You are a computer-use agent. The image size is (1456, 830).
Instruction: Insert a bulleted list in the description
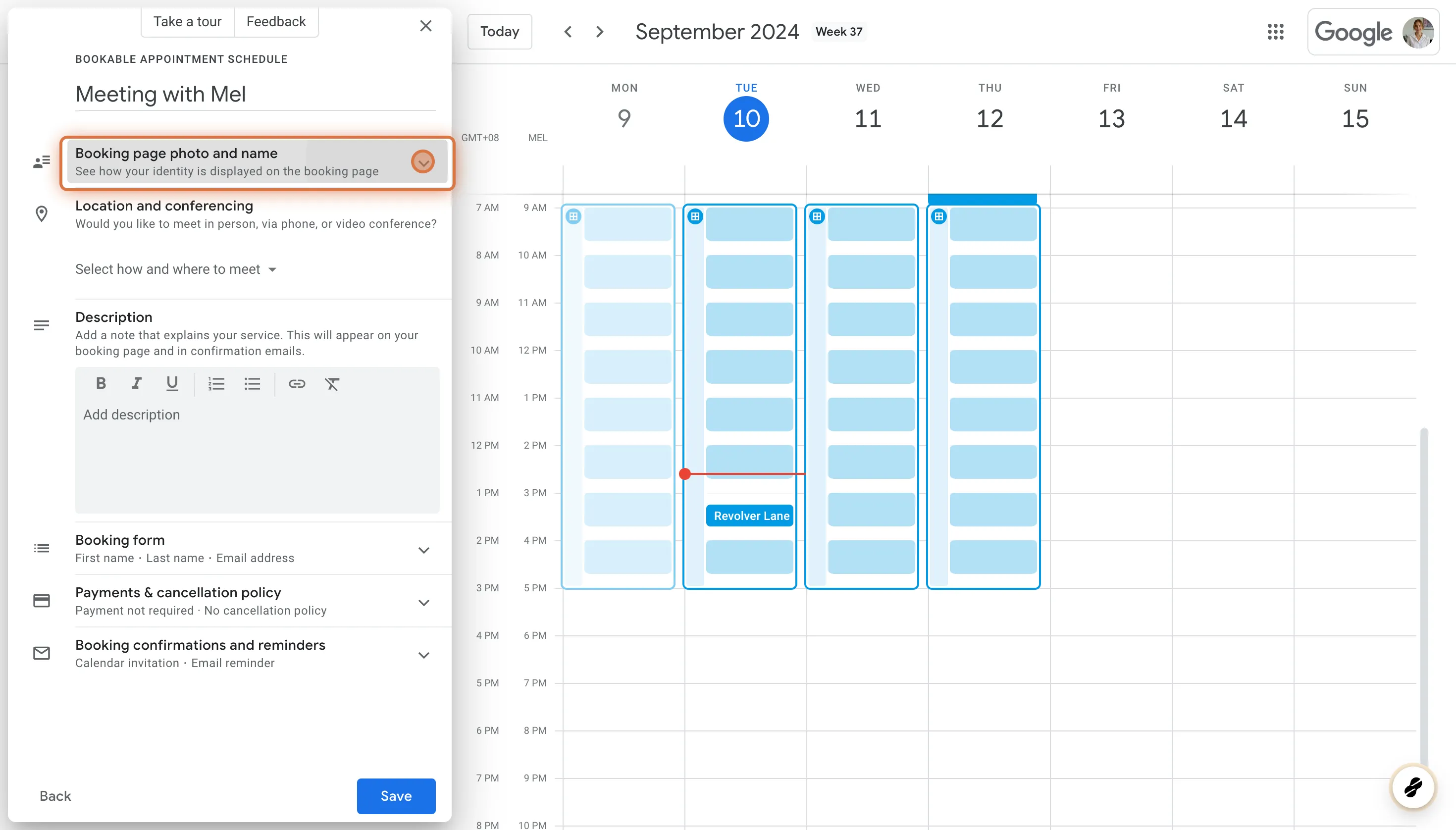[x=252, y=384]
